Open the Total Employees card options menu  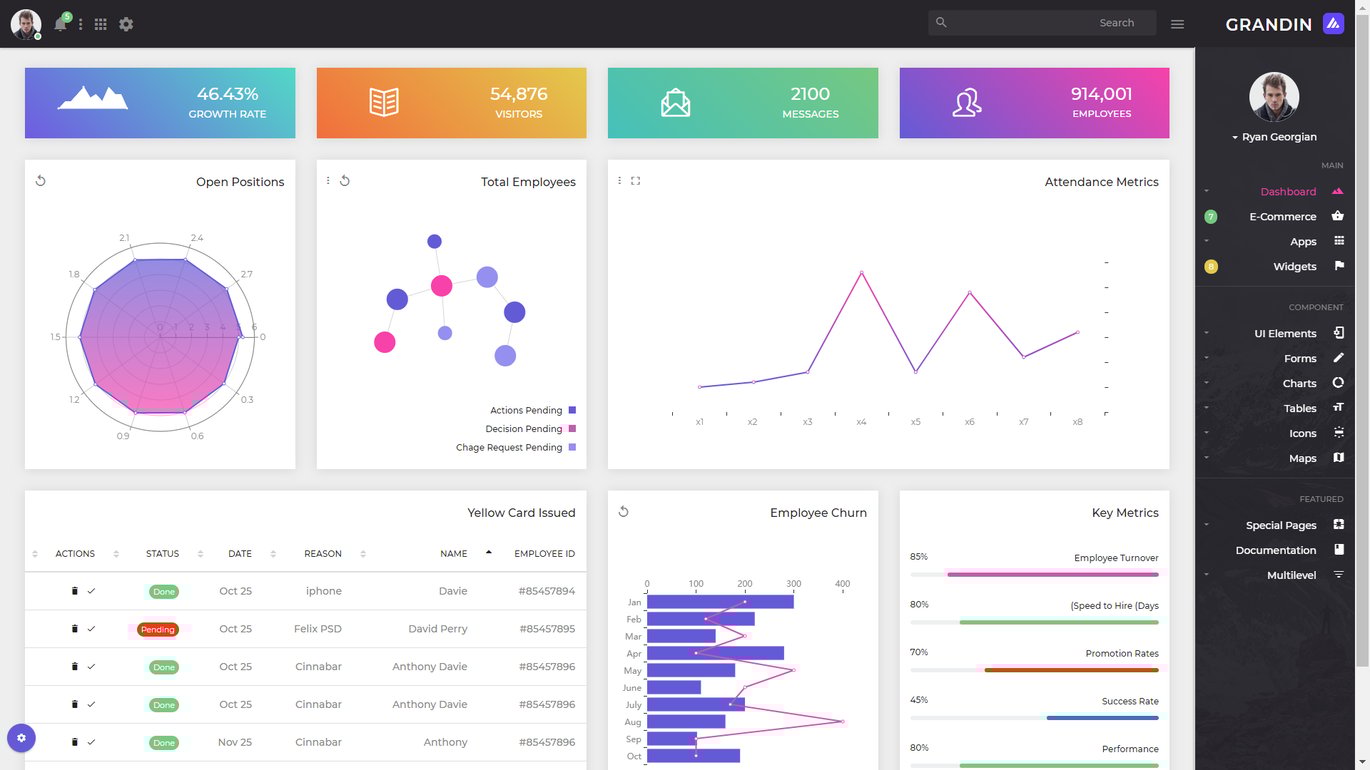(x=328, y=181)
